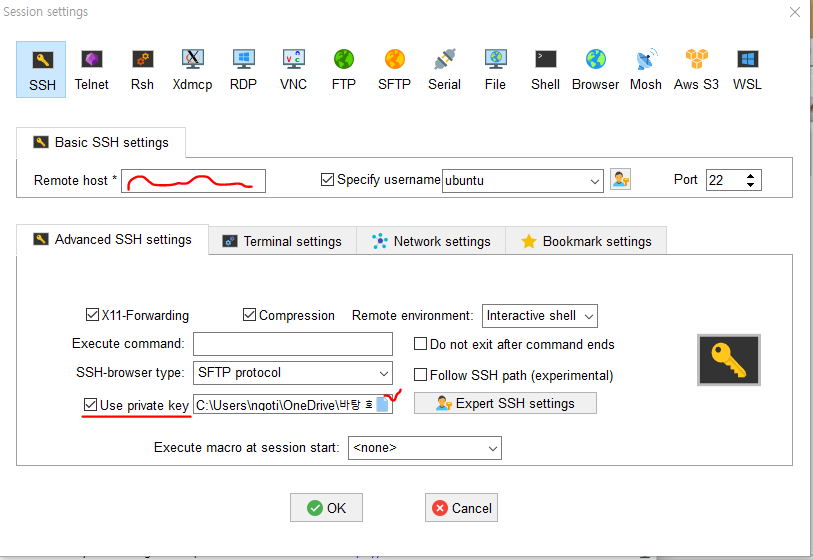Screen dimensions: 813x560
Task: Expand the Execute macro at session start dropdown
Action: tap(493, 449)
